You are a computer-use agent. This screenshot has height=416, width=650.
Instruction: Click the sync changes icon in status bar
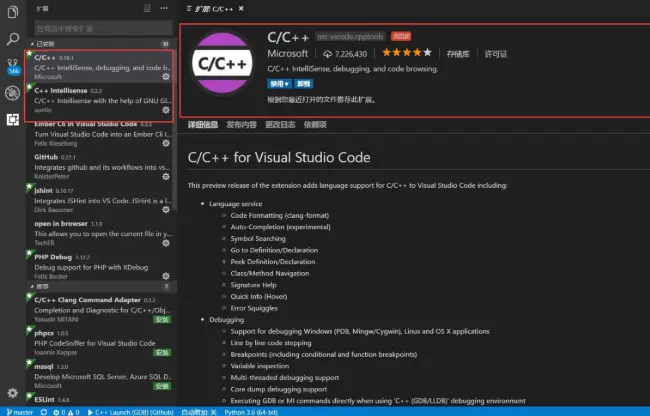click(44, 412)
